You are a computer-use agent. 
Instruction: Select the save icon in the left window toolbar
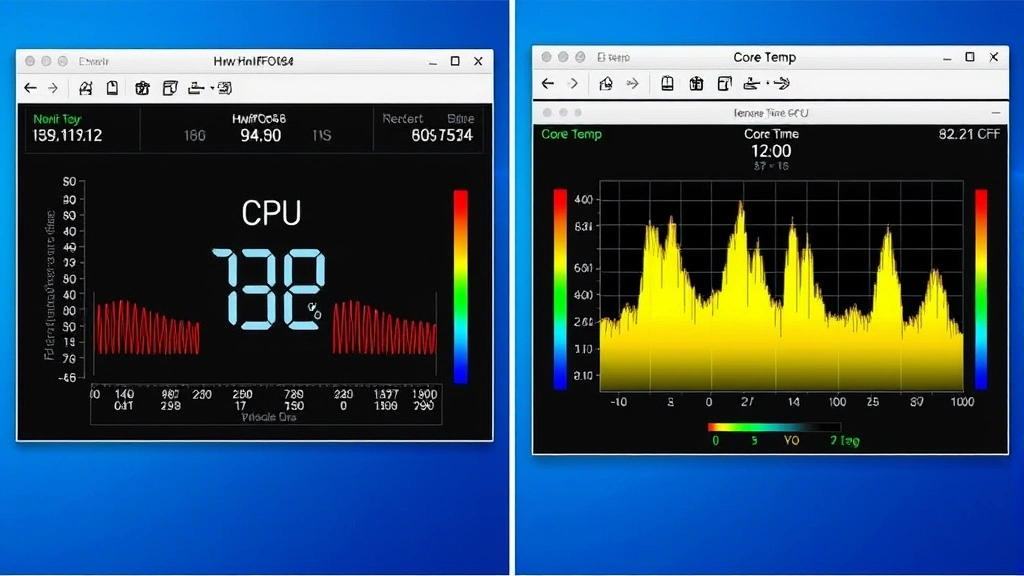pyautogui.click(x=86, y=87)
